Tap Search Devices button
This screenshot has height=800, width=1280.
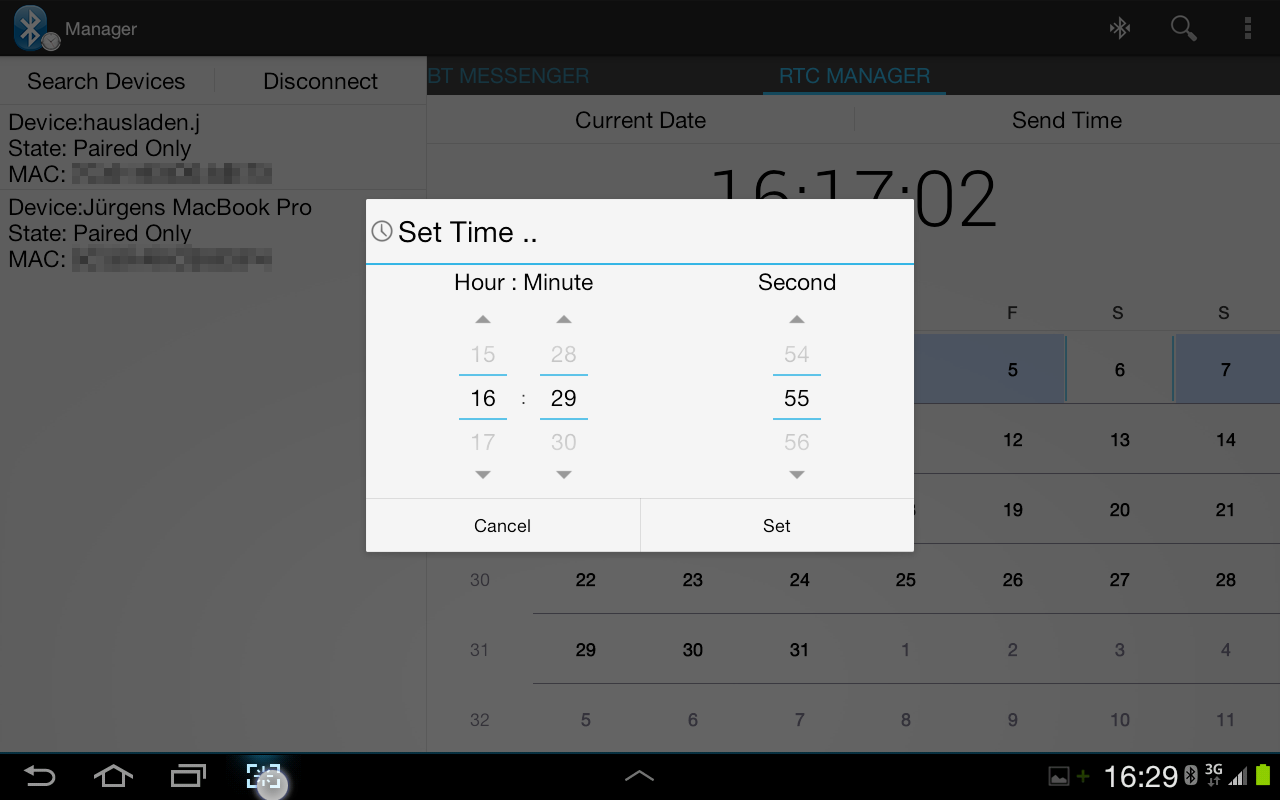point(106,81)
